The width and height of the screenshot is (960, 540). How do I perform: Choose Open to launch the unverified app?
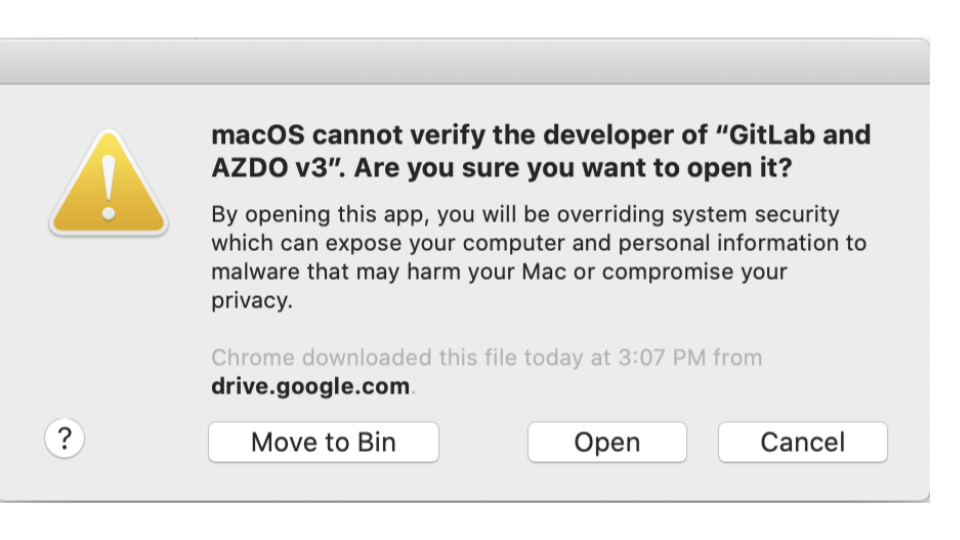(607, 442)
